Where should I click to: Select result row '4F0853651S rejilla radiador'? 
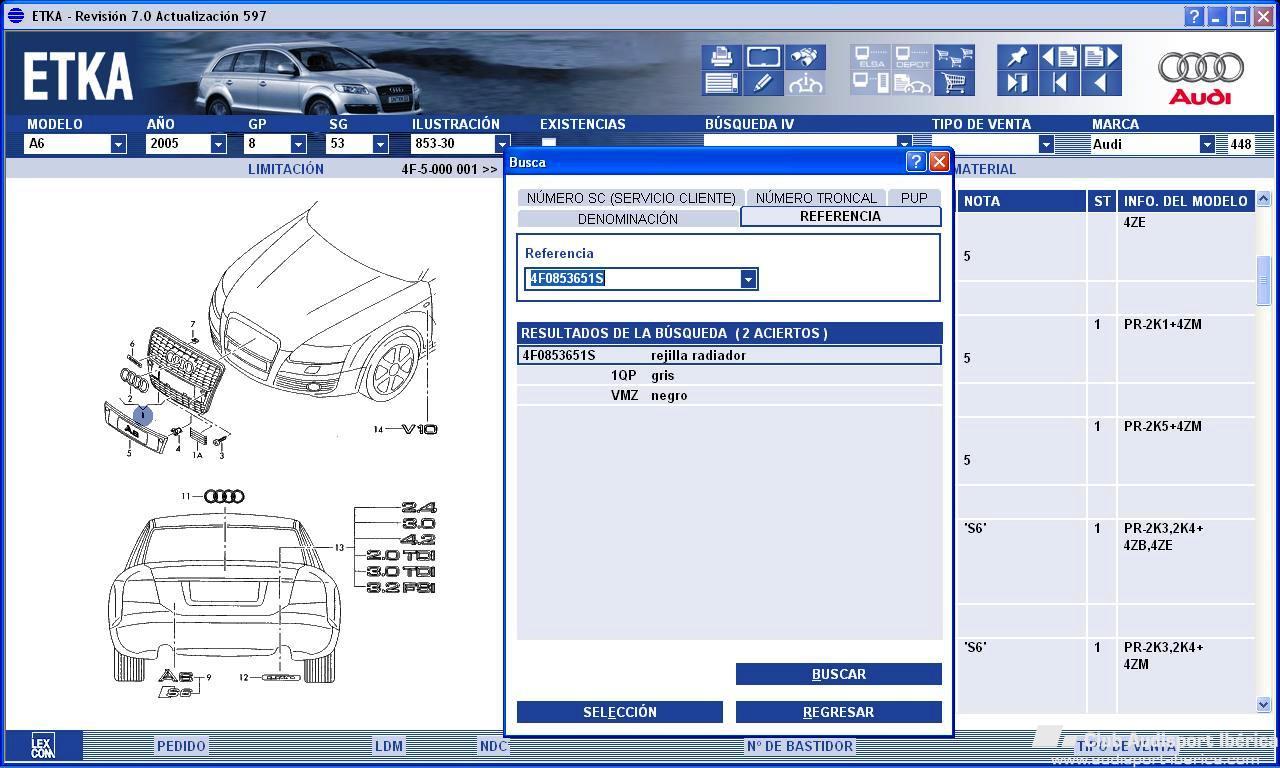click(x=729, y=355)
